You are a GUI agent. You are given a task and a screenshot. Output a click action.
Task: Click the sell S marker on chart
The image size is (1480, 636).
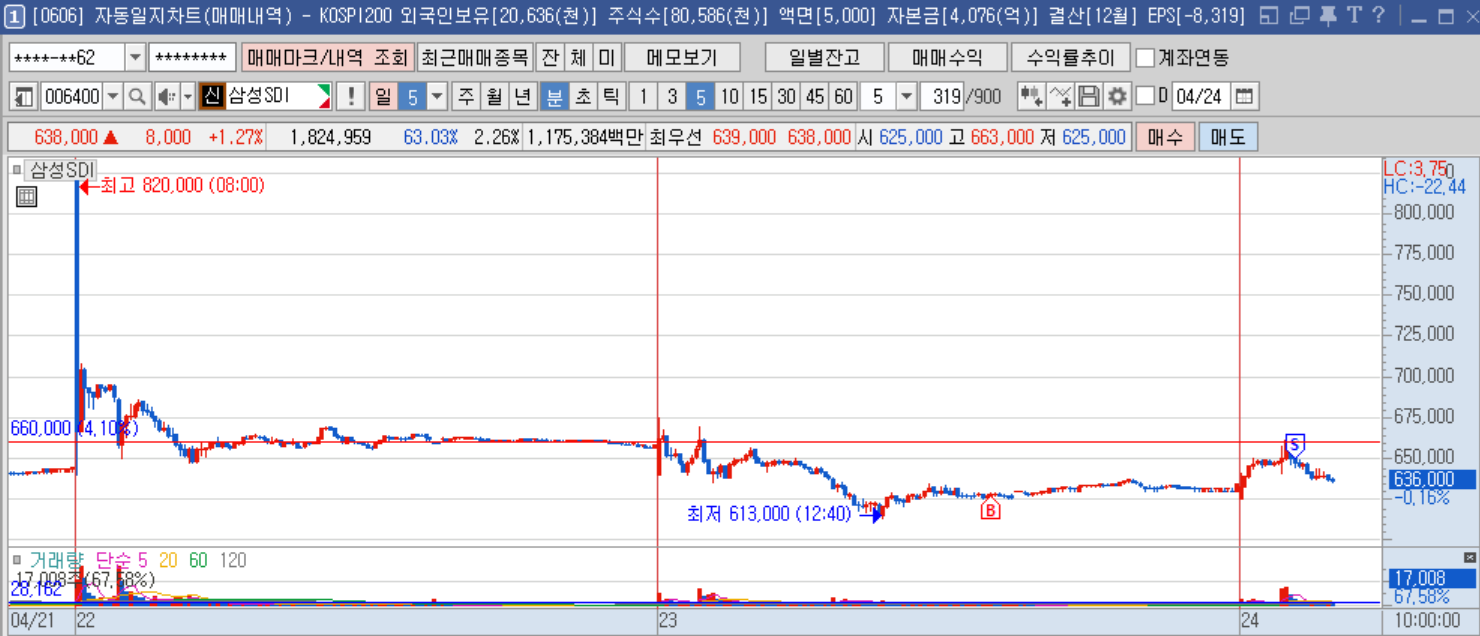coord(1295,444)
